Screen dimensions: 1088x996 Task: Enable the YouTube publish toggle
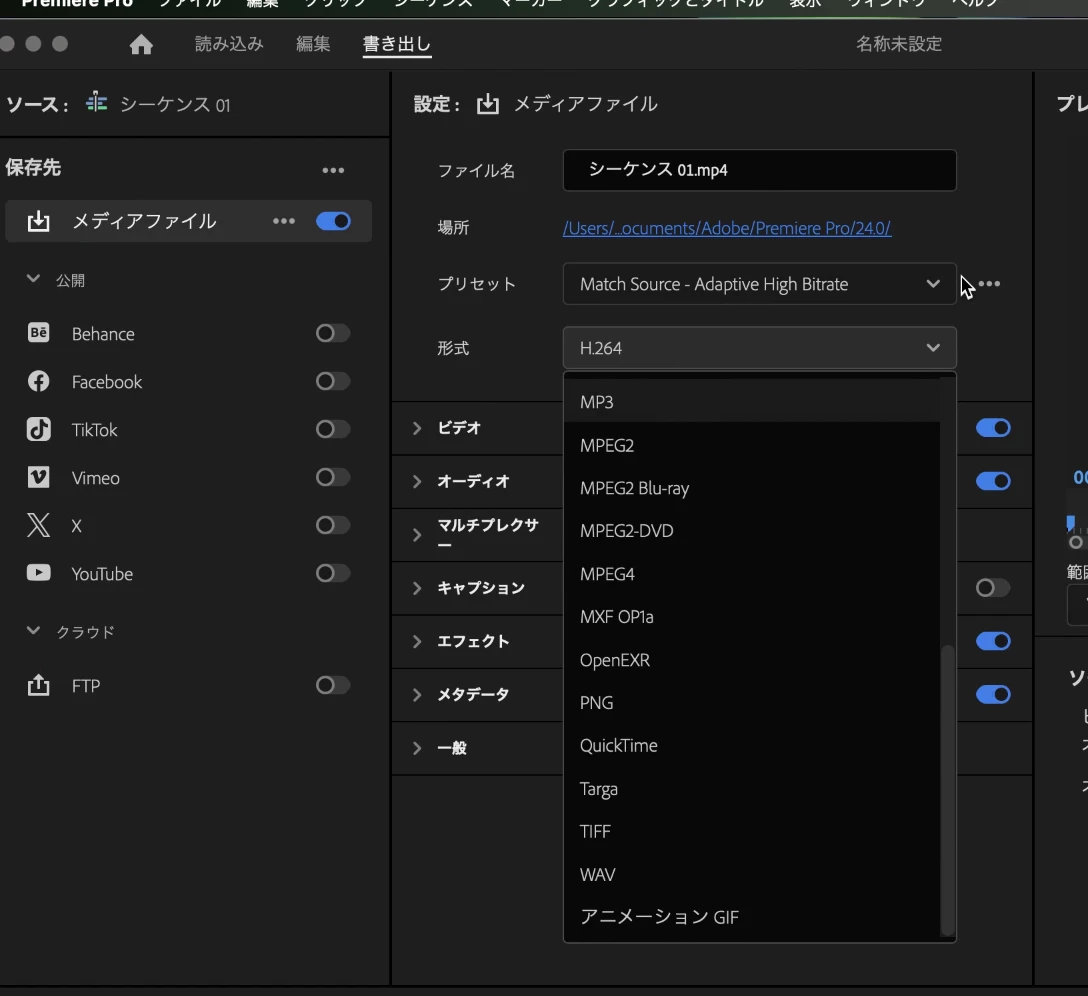coord(333,573)
